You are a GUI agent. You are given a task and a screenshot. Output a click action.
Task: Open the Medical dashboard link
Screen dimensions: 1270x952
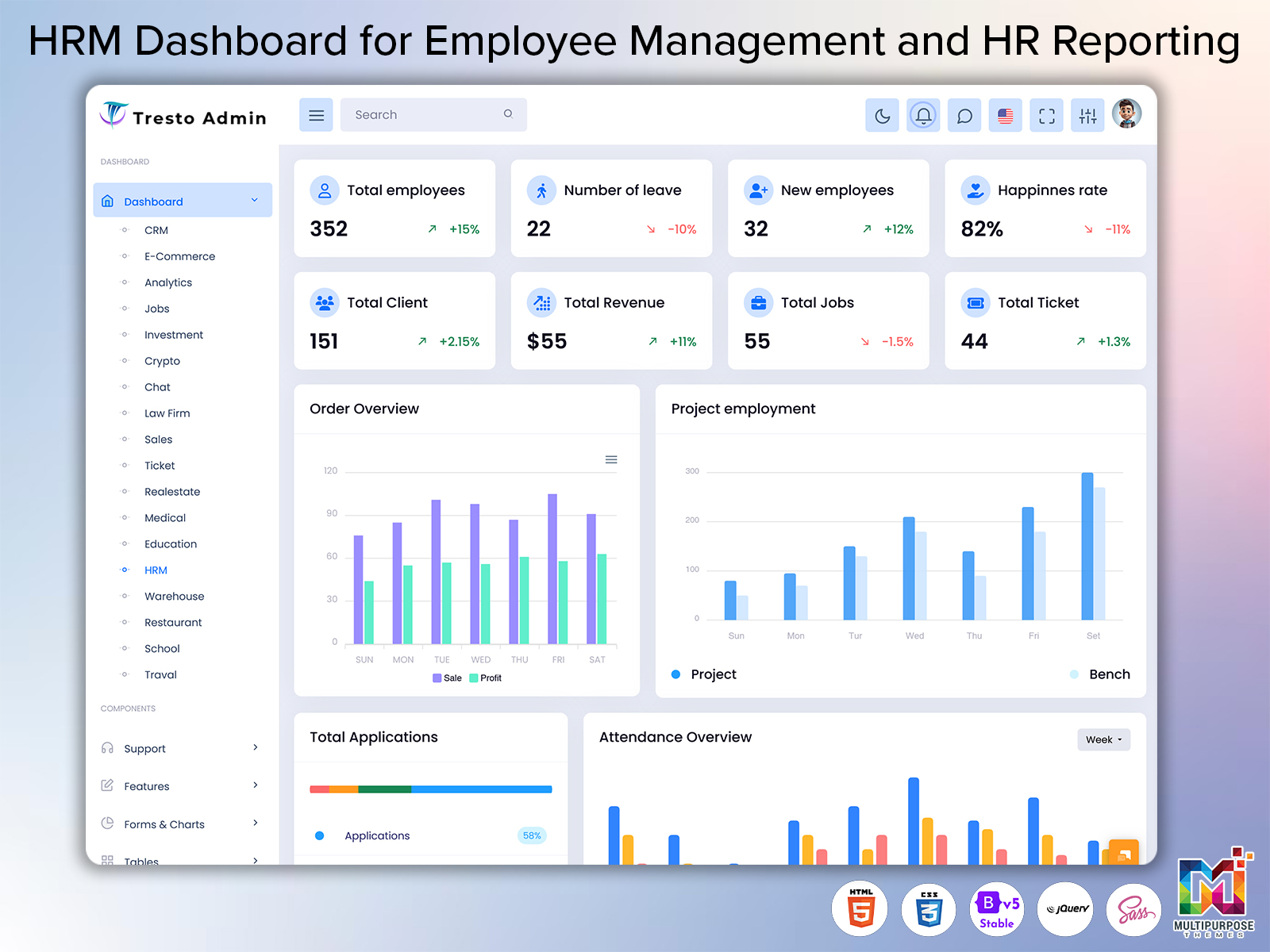point(165,518)
